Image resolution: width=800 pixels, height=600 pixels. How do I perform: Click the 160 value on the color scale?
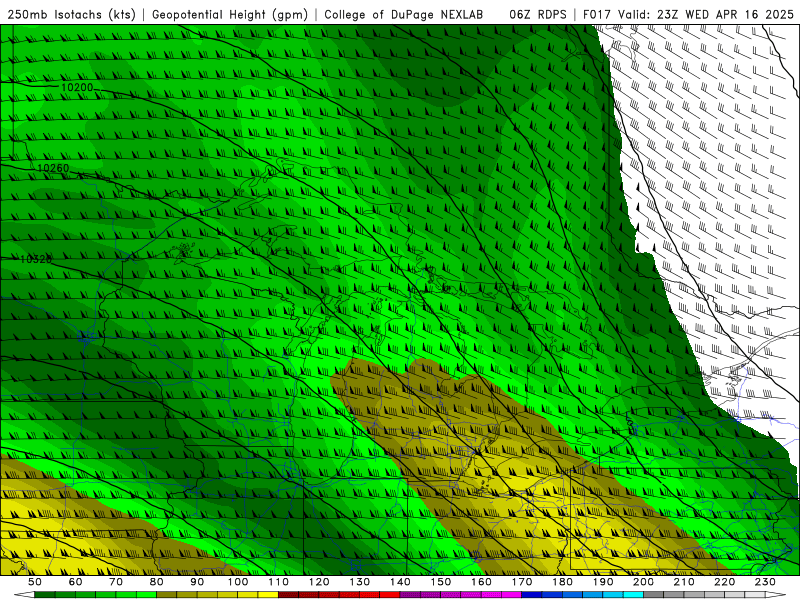pyautogui.click(x=481, y=582)
